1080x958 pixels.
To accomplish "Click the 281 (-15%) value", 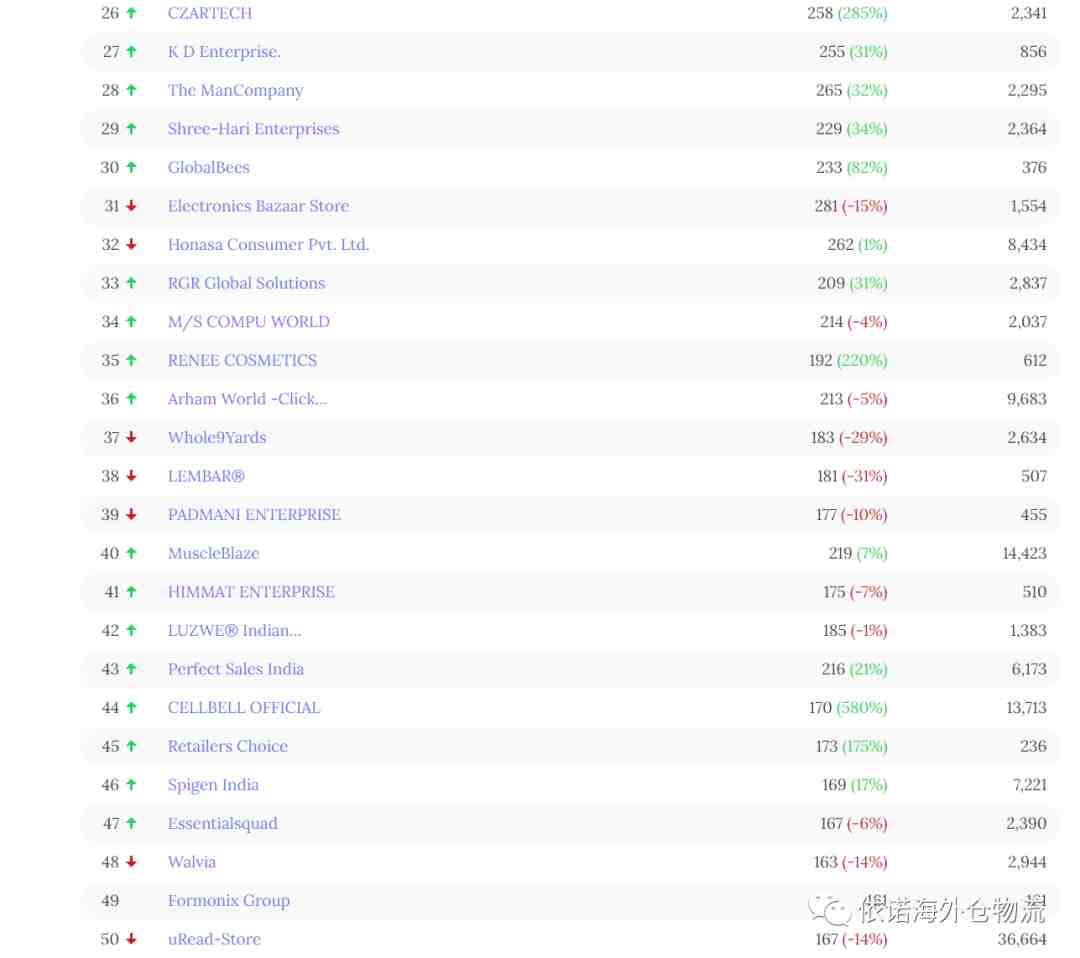I will [851, 206].
